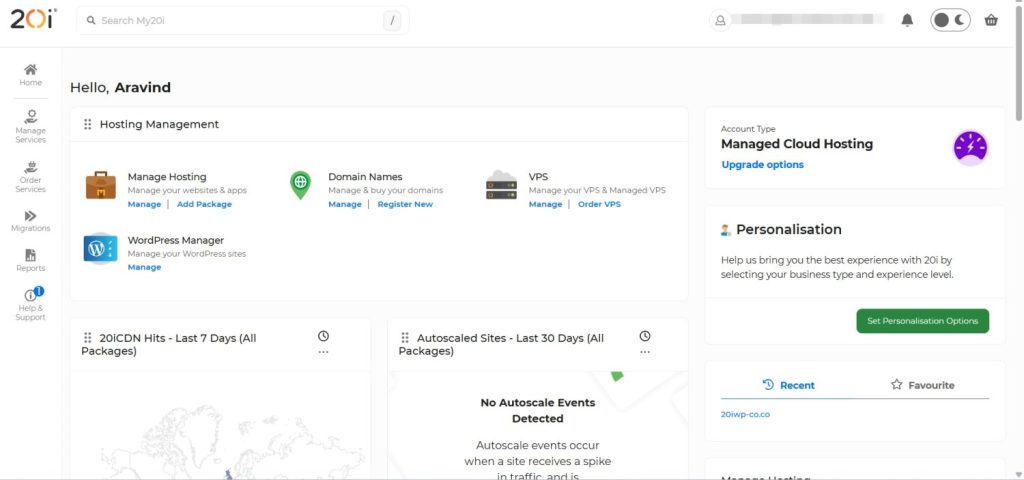Click Manage under Domain Names
1024x480 pixels.
pos(345,204)
